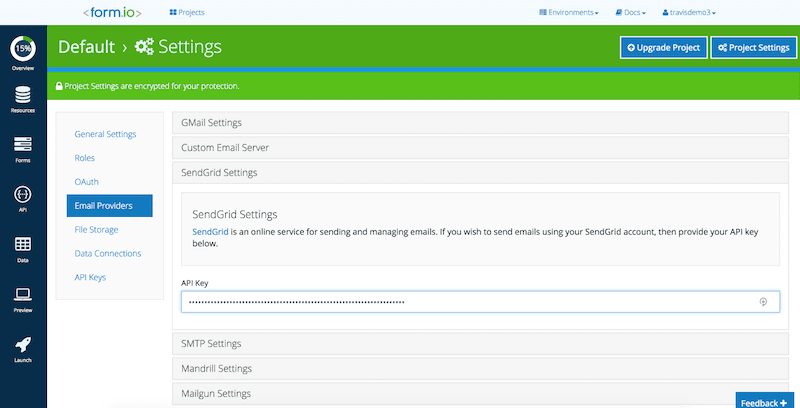Image resolution: width=800 pixels, height=408 pixels.
Task: Open the Environments dropdown
Action: [569, 13]
